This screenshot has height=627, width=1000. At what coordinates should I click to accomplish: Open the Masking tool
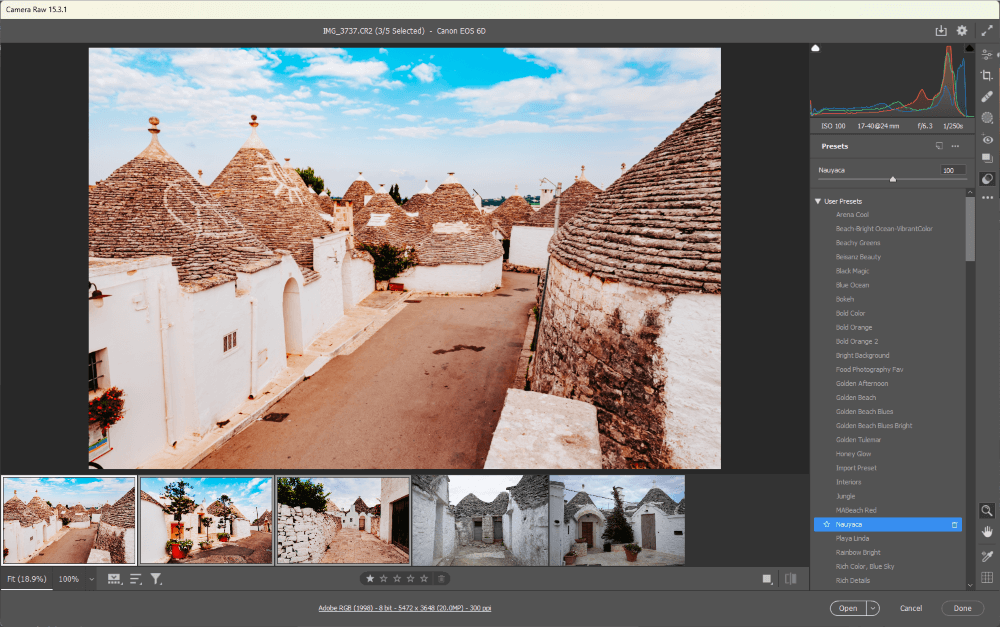coord(987,117)
